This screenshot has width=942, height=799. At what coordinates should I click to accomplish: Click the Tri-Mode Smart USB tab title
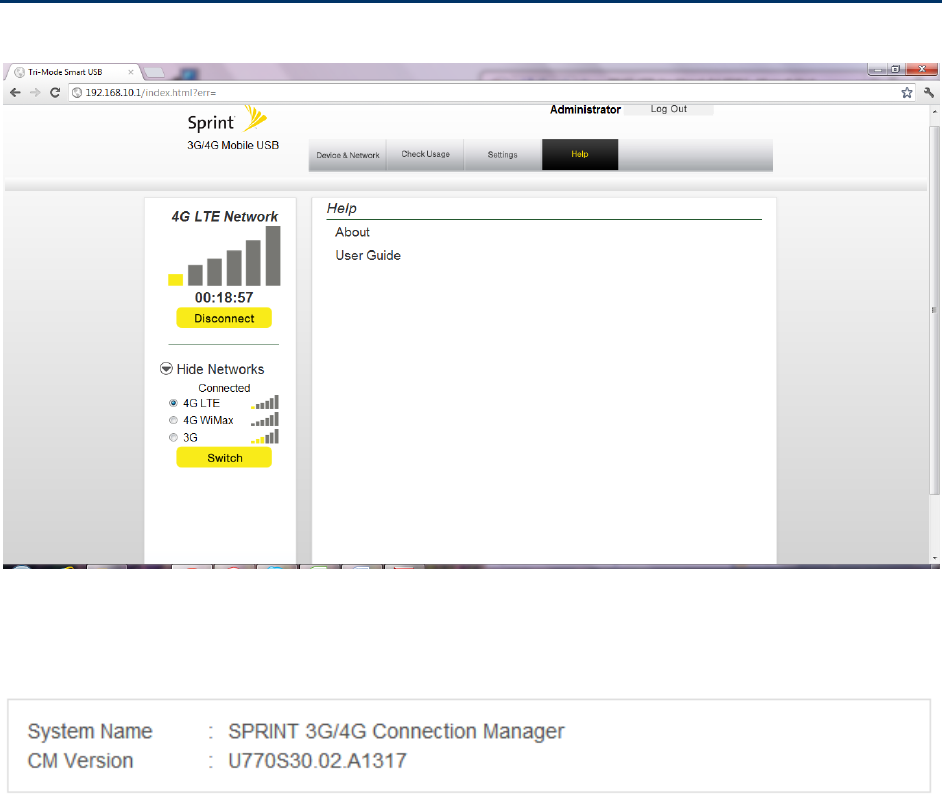65,72
